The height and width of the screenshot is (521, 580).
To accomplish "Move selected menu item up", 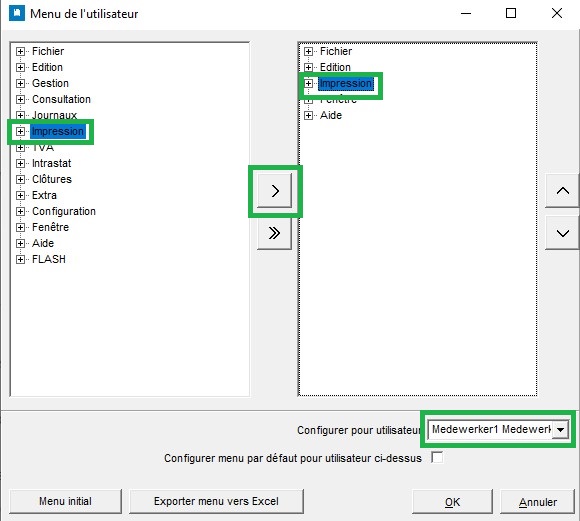I will pos(562,191).
